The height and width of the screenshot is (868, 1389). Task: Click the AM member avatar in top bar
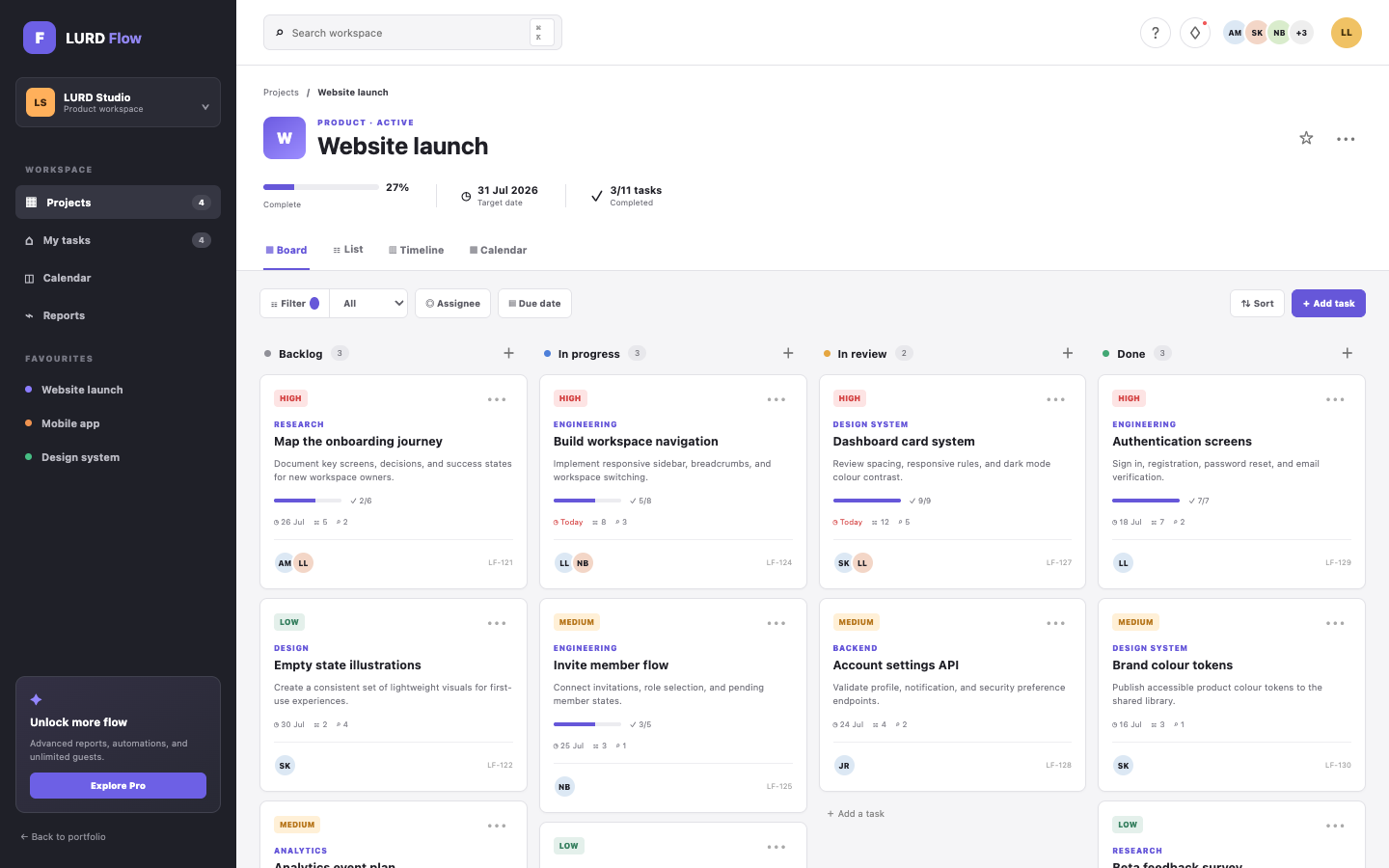click(1235, 33)
